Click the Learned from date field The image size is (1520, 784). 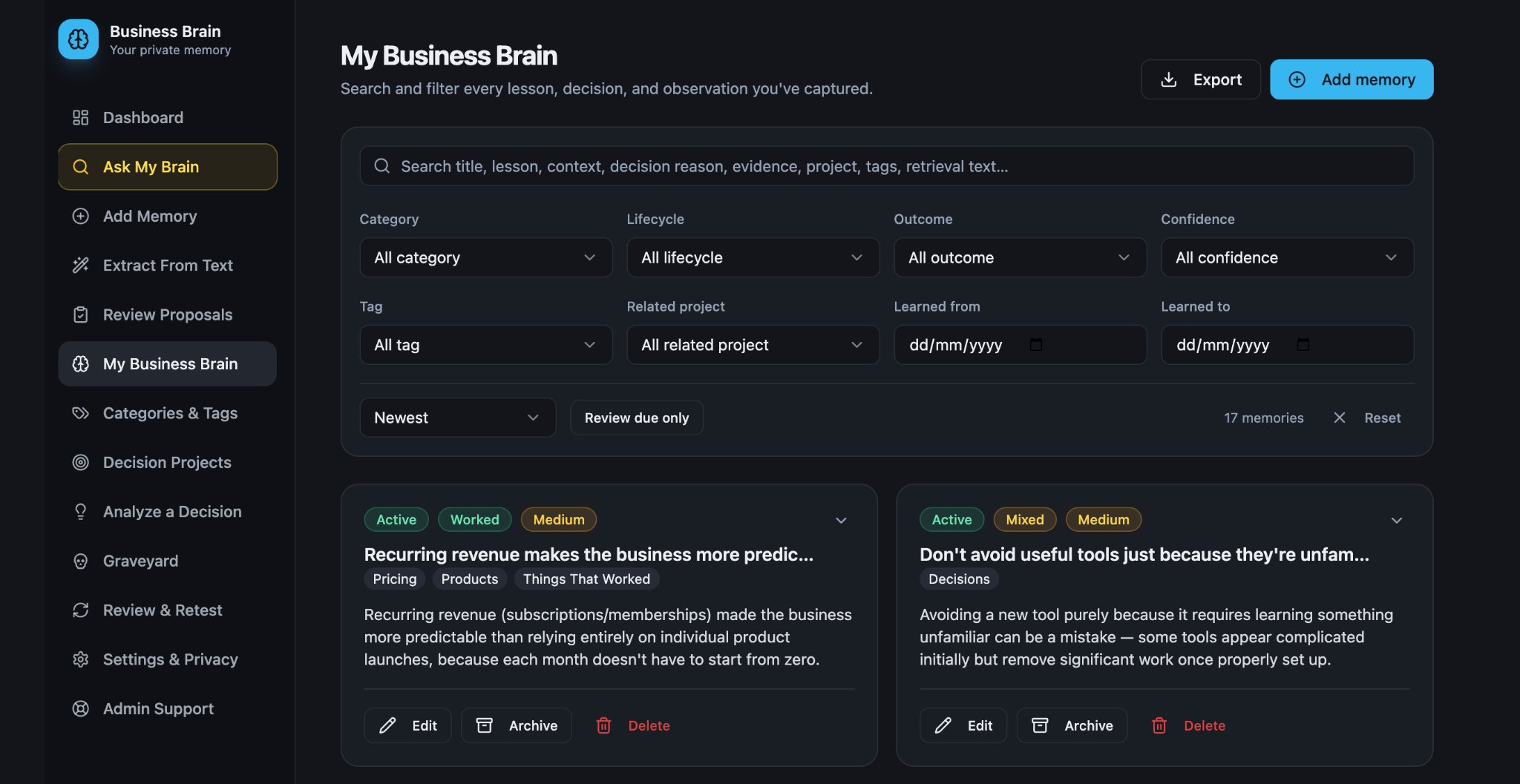[x=1021, y=345]
